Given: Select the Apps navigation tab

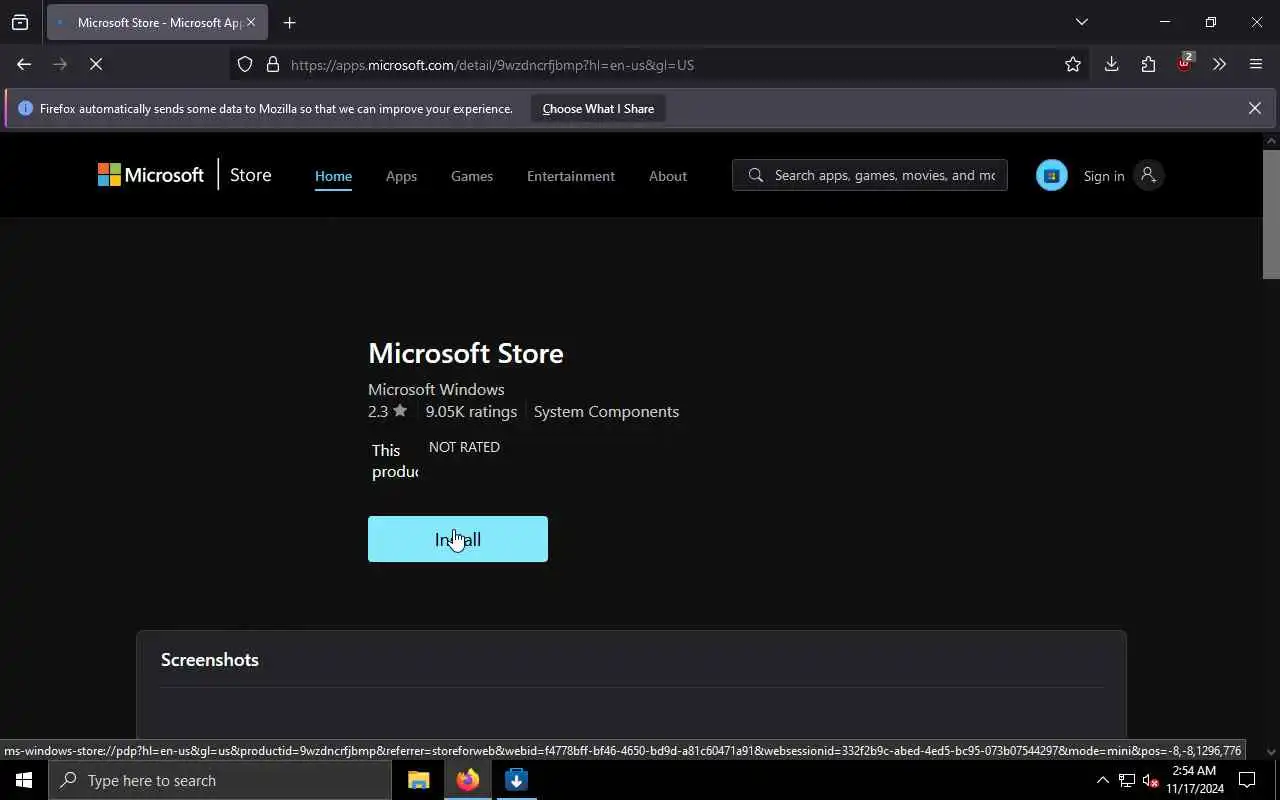Looking at the screenshot, I should pos(401,176).
